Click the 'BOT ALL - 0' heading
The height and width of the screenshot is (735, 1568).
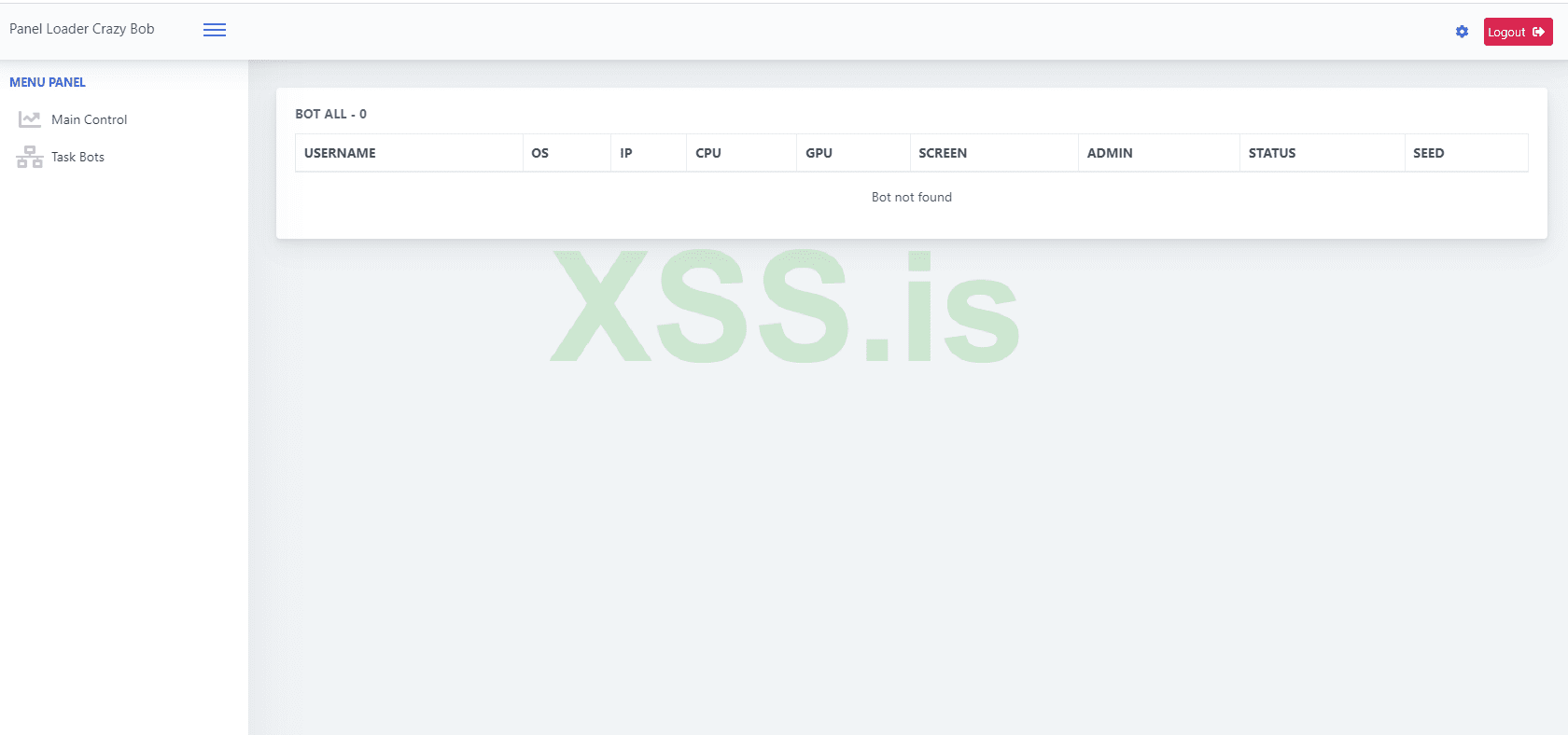click(331, 114)
